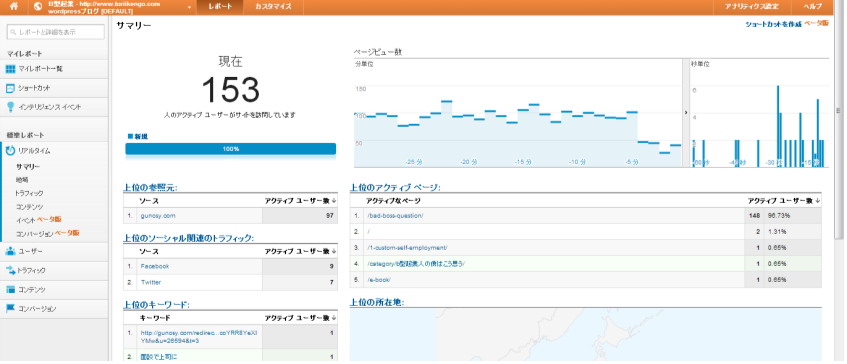
Task: Click the ユーザー people icon
Action: [x=10, y=251]
